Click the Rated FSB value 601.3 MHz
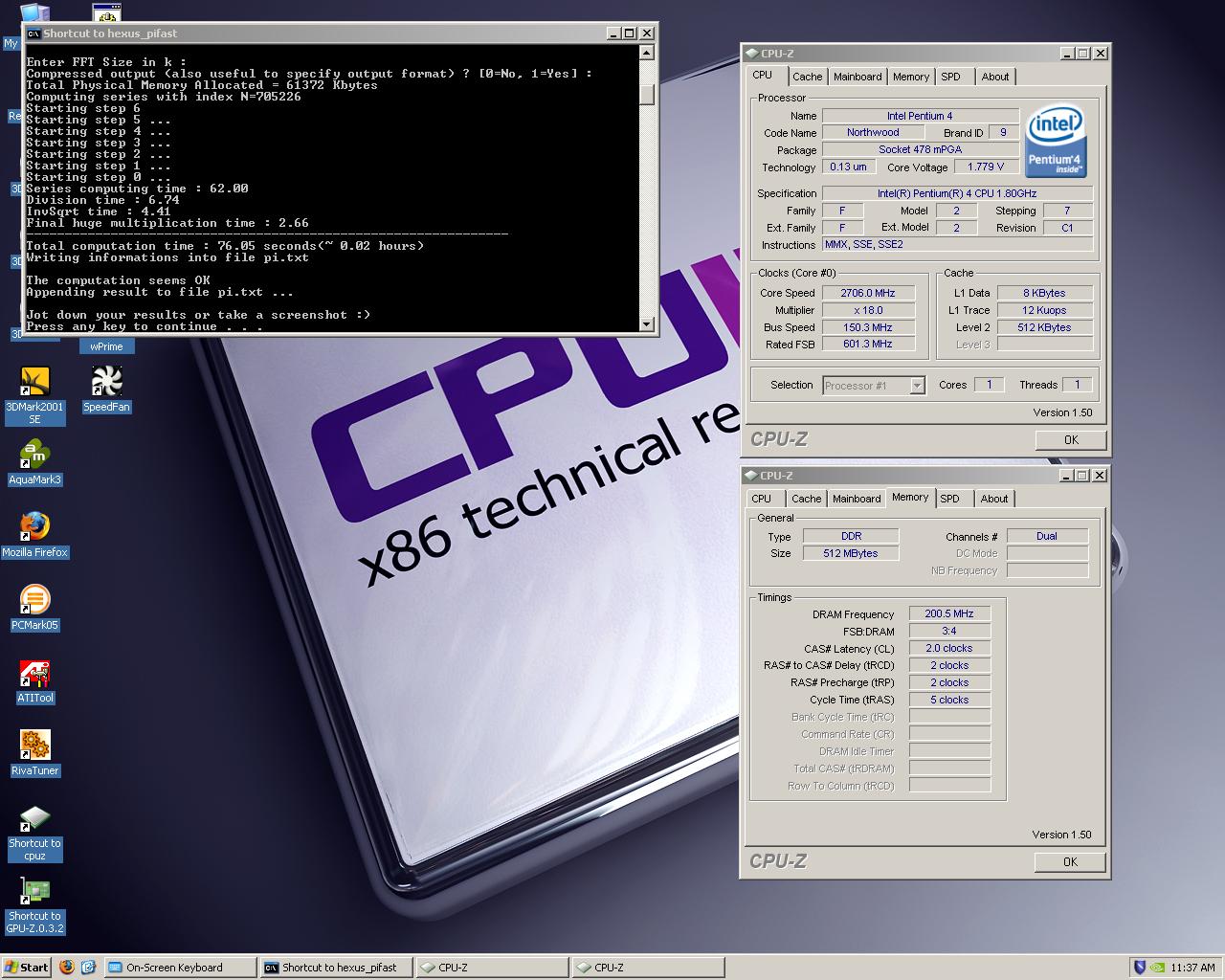 [x=868, y=345]
